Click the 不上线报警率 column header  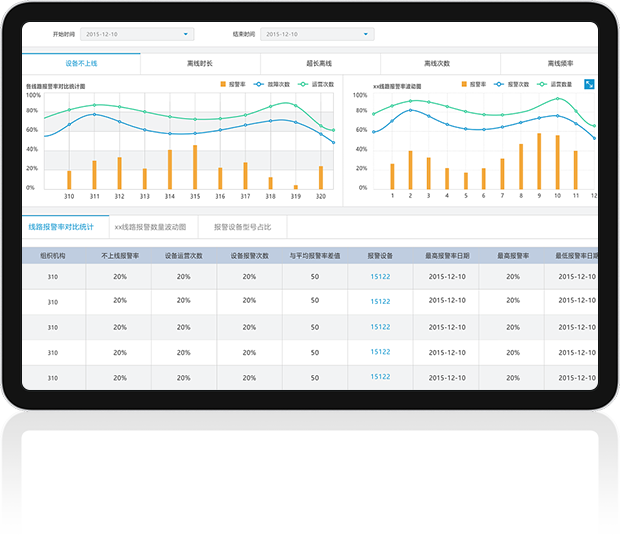pos(119,256)
